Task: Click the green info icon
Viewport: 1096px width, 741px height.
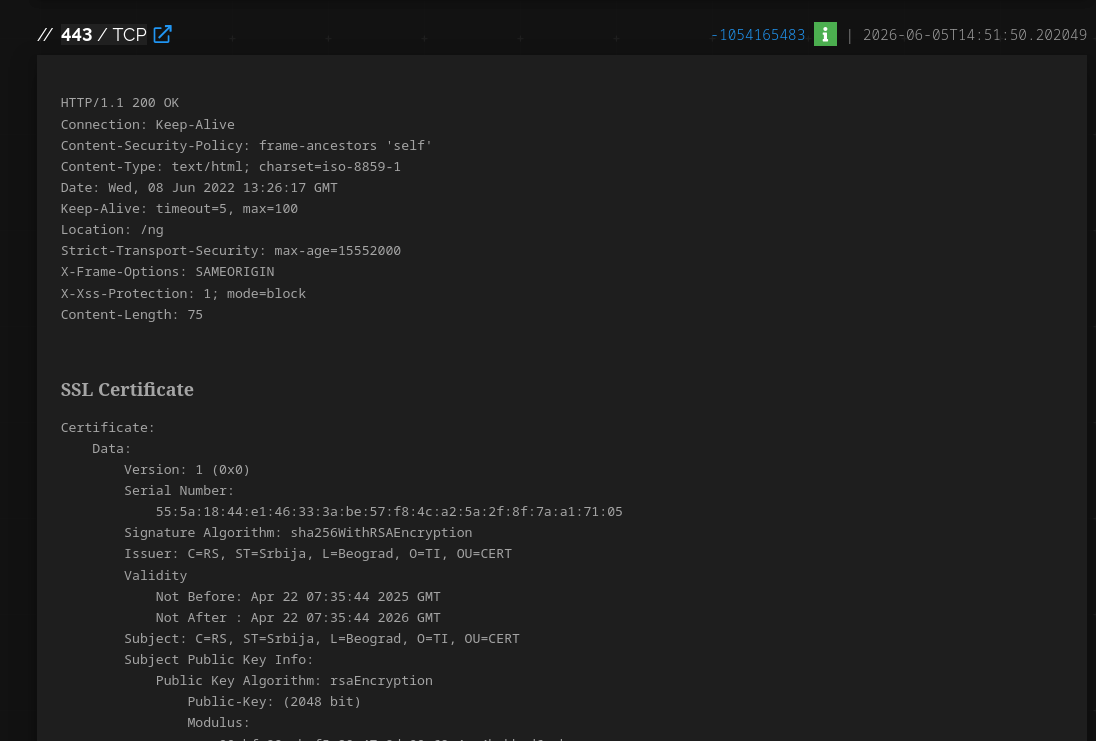Action: click(x=825, y=34)
